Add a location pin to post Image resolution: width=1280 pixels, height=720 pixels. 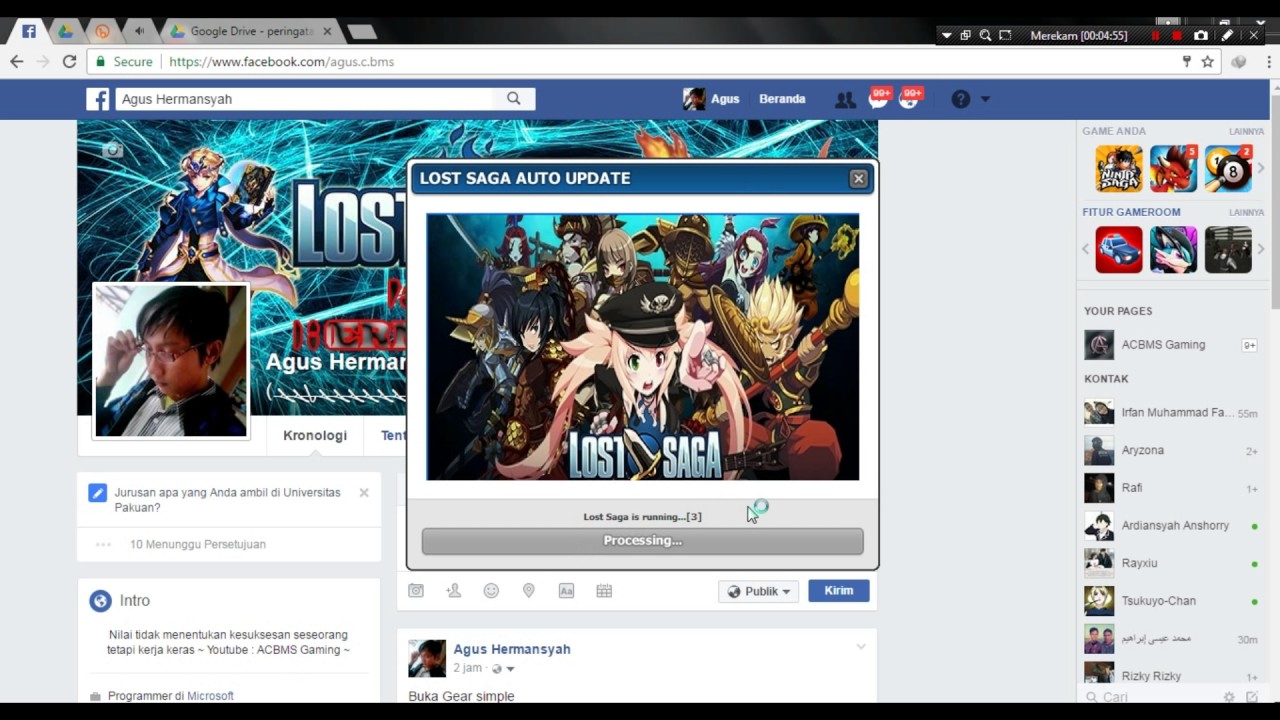(529, 591)
